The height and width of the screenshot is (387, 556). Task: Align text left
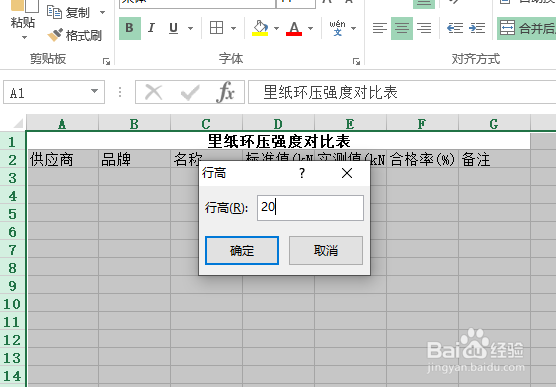[380, 28]
